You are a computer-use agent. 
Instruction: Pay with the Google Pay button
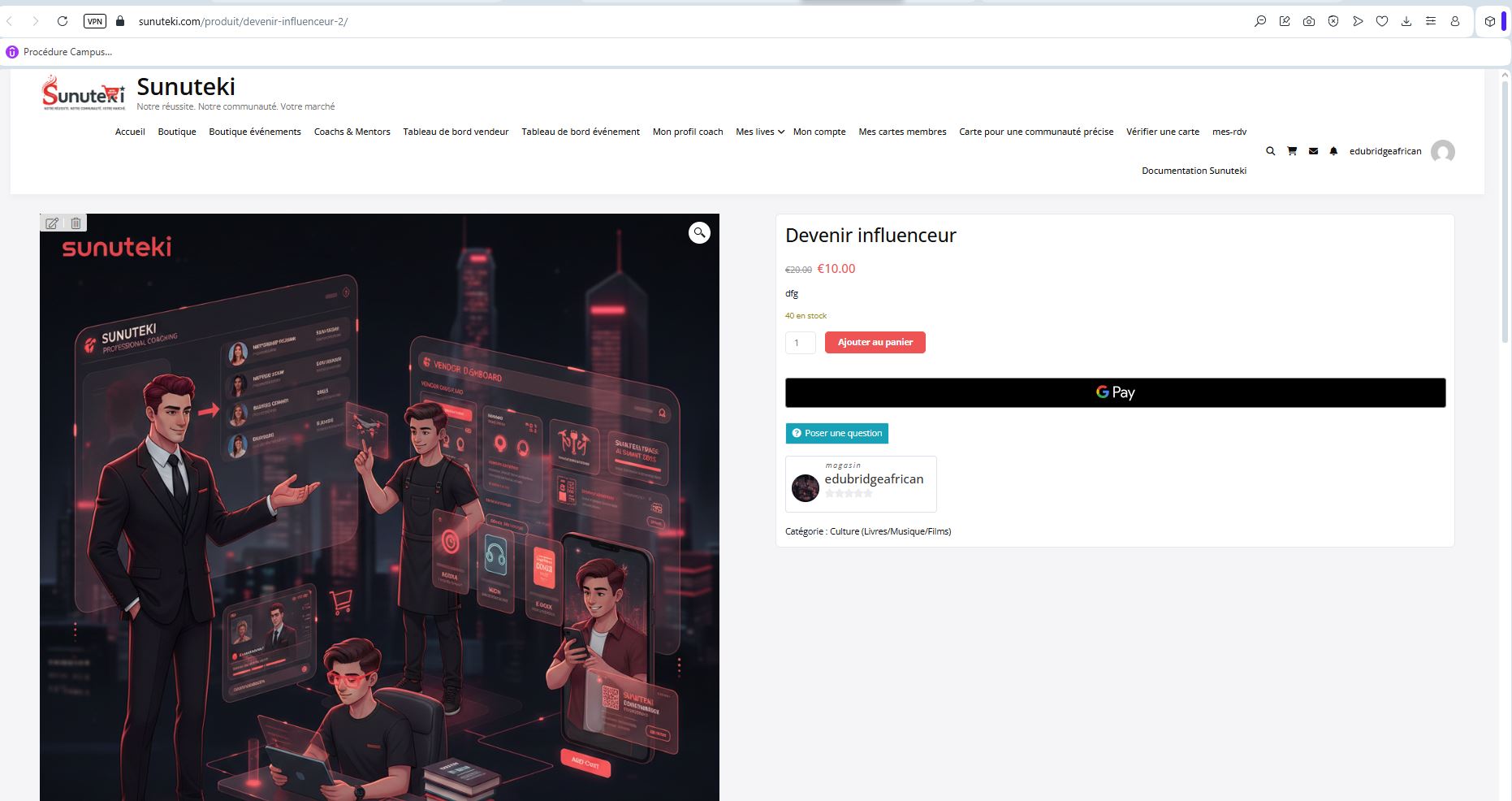click(x=1115, y=392)
